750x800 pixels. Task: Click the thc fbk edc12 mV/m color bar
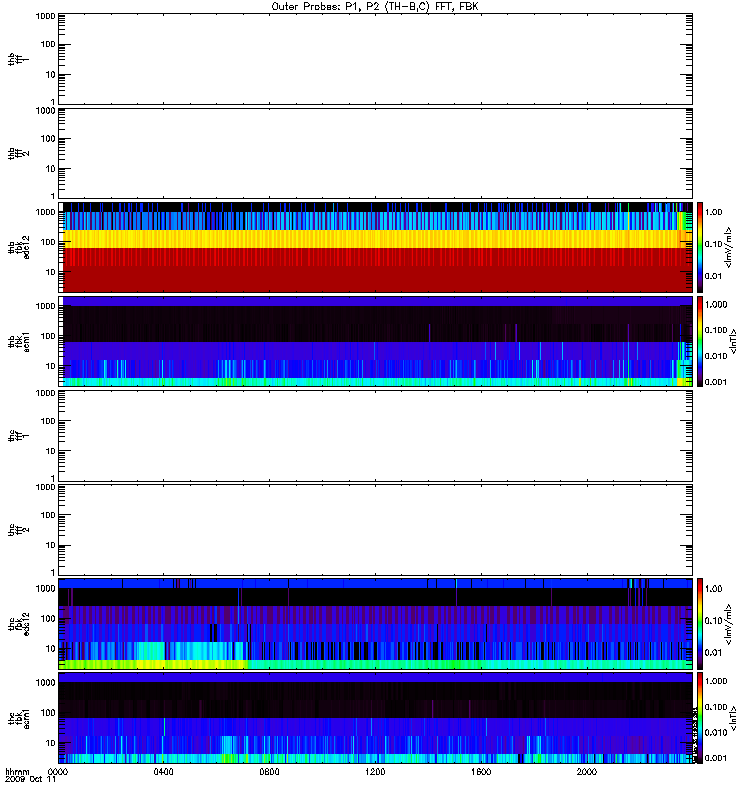[x=700, y=624]
